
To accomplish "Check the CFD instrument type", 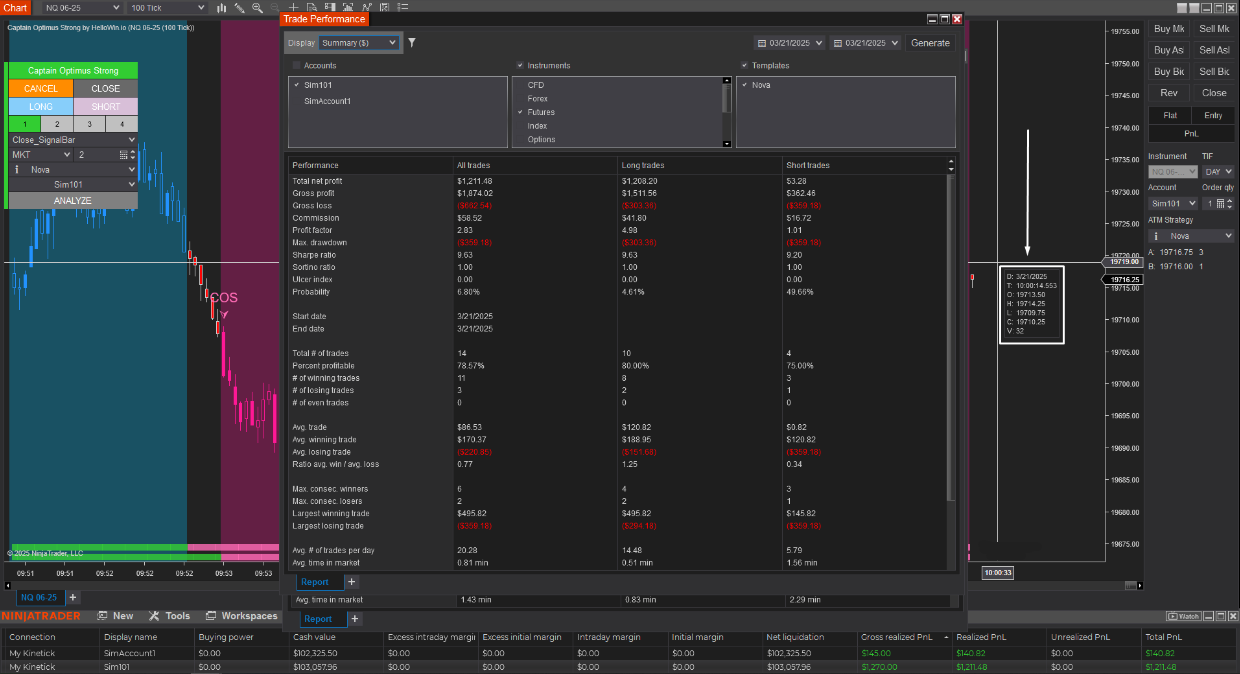I will coord(520,85).
